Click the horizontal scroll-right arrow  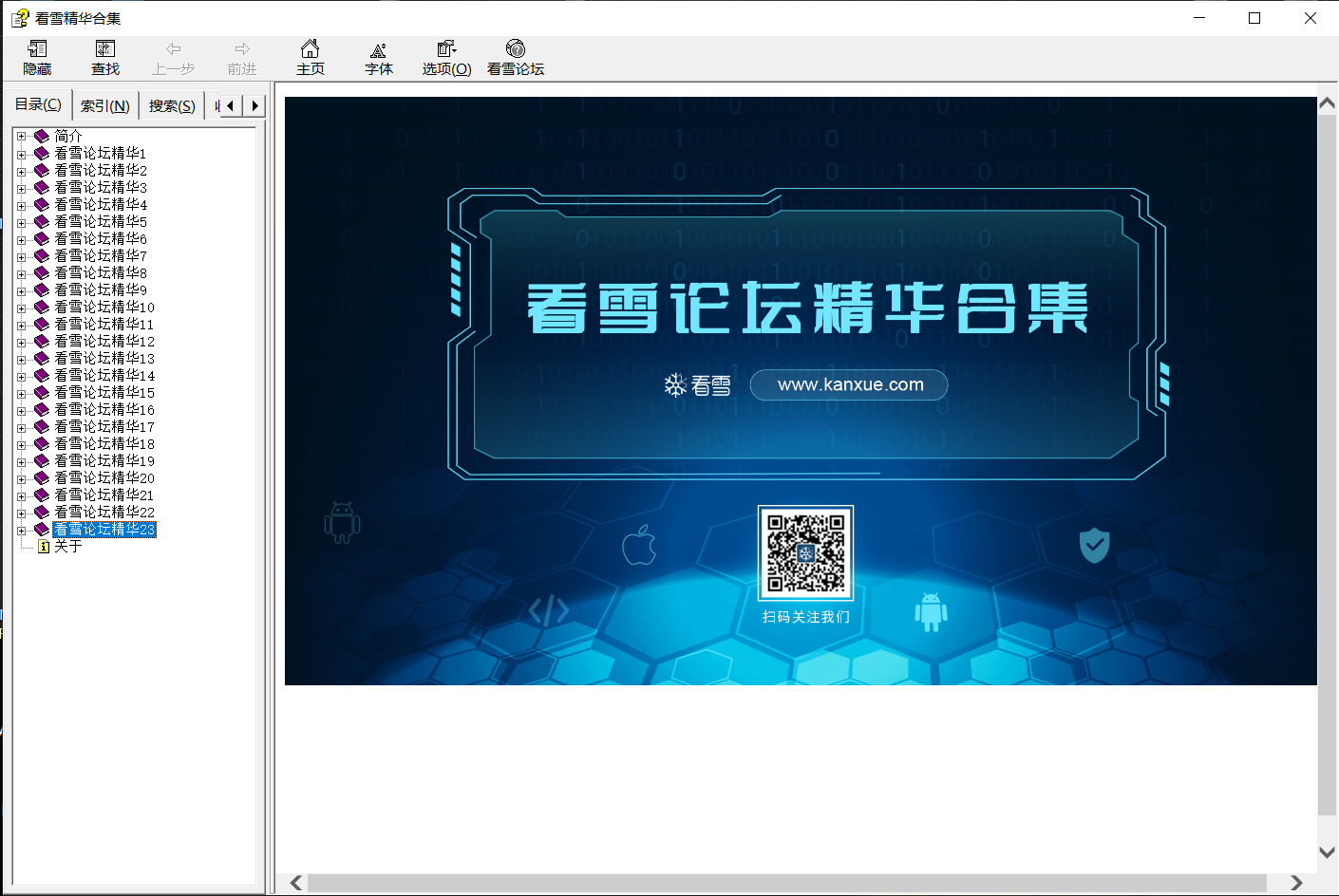pyautogui.click(x=1296, y=883)
